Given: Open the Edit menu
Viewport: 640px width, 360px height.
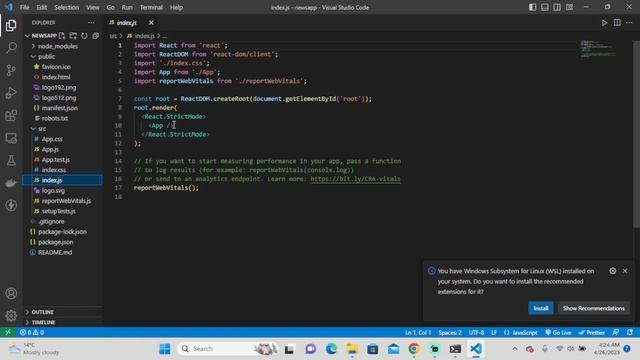Looking at the screenshot, I should coord(41,7).
